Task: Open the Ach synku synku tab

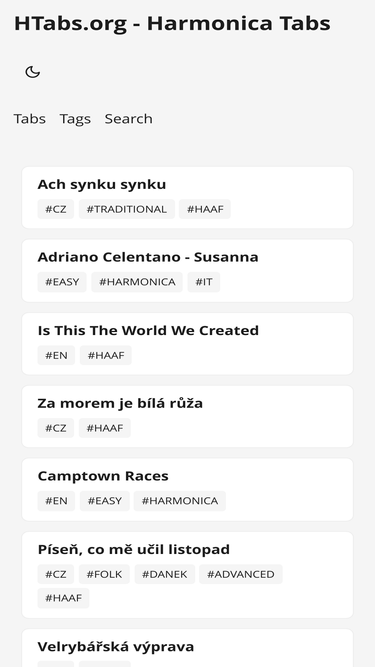Action: pyautogui.click(x=102, y=184)
